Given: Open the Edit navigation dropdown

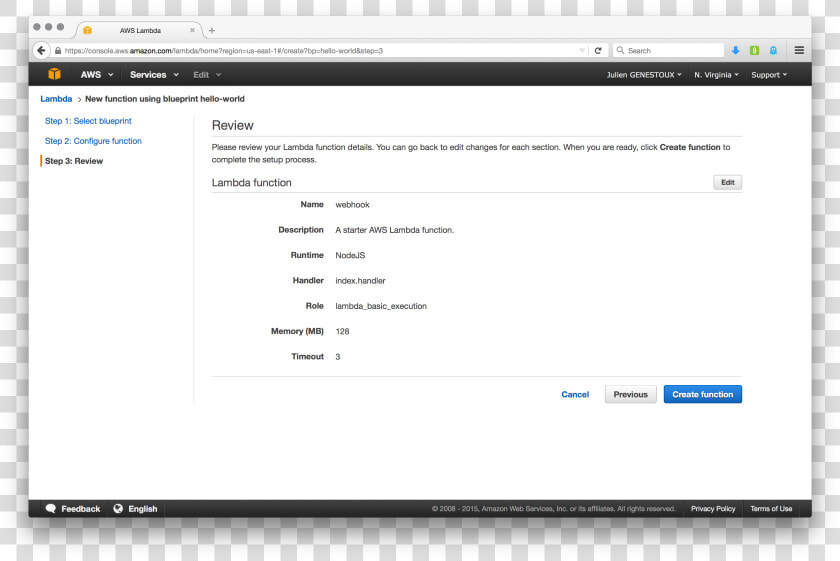Looking at the screenshot, I should point(207,75).
